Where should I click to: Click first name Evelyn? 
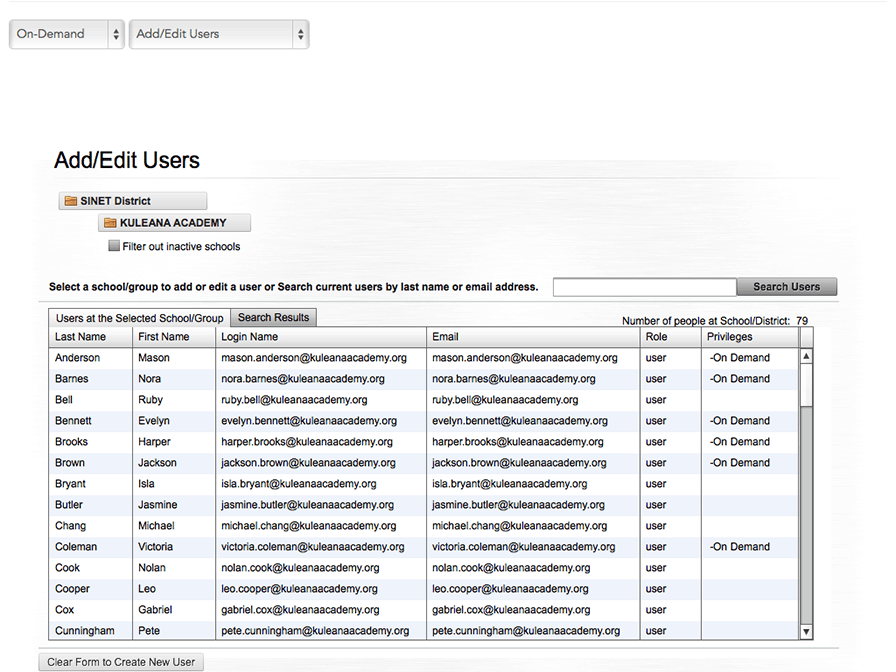coord(154,421)
